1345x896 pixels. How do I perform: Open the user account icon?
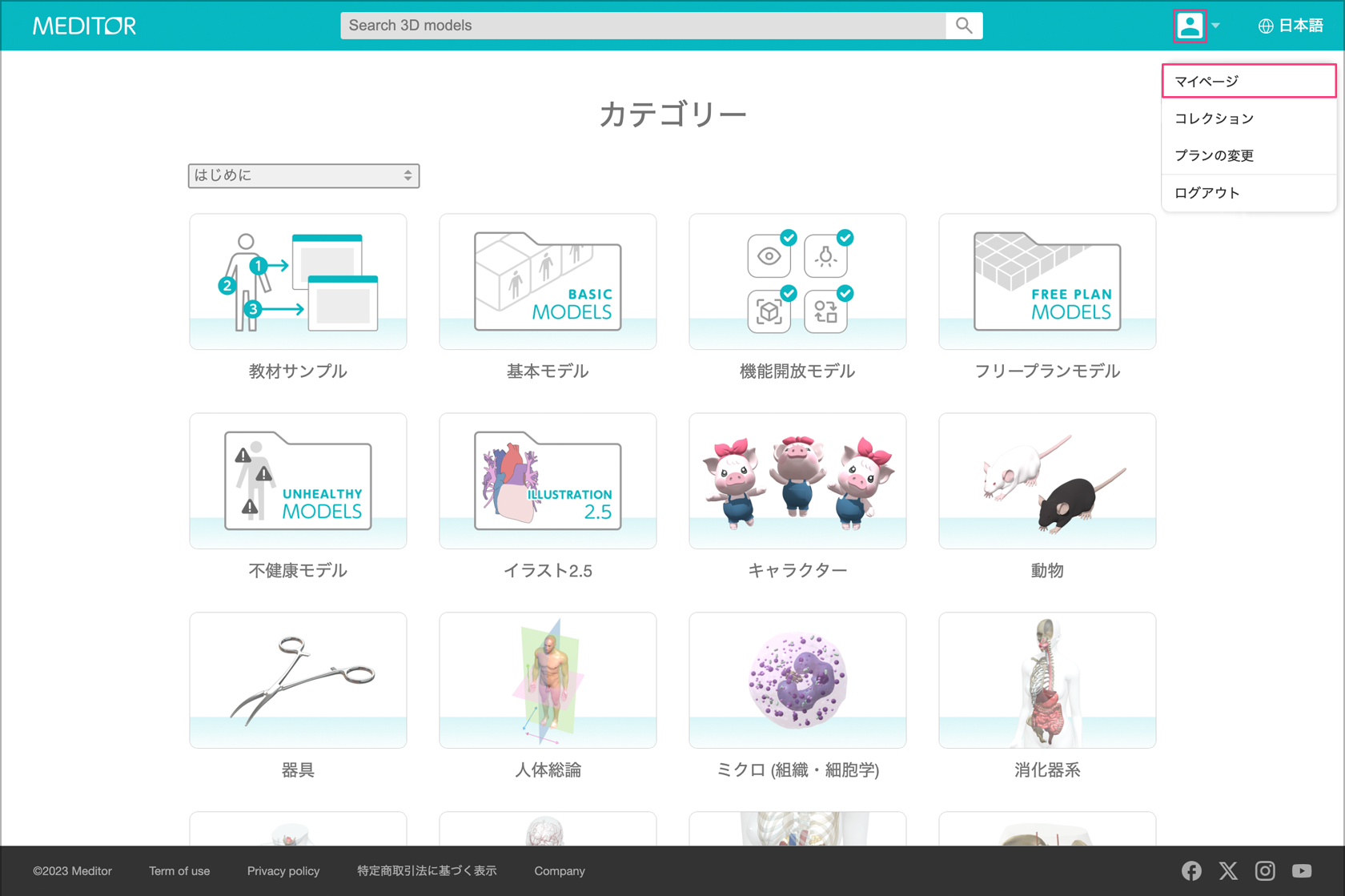point(1189,26)
